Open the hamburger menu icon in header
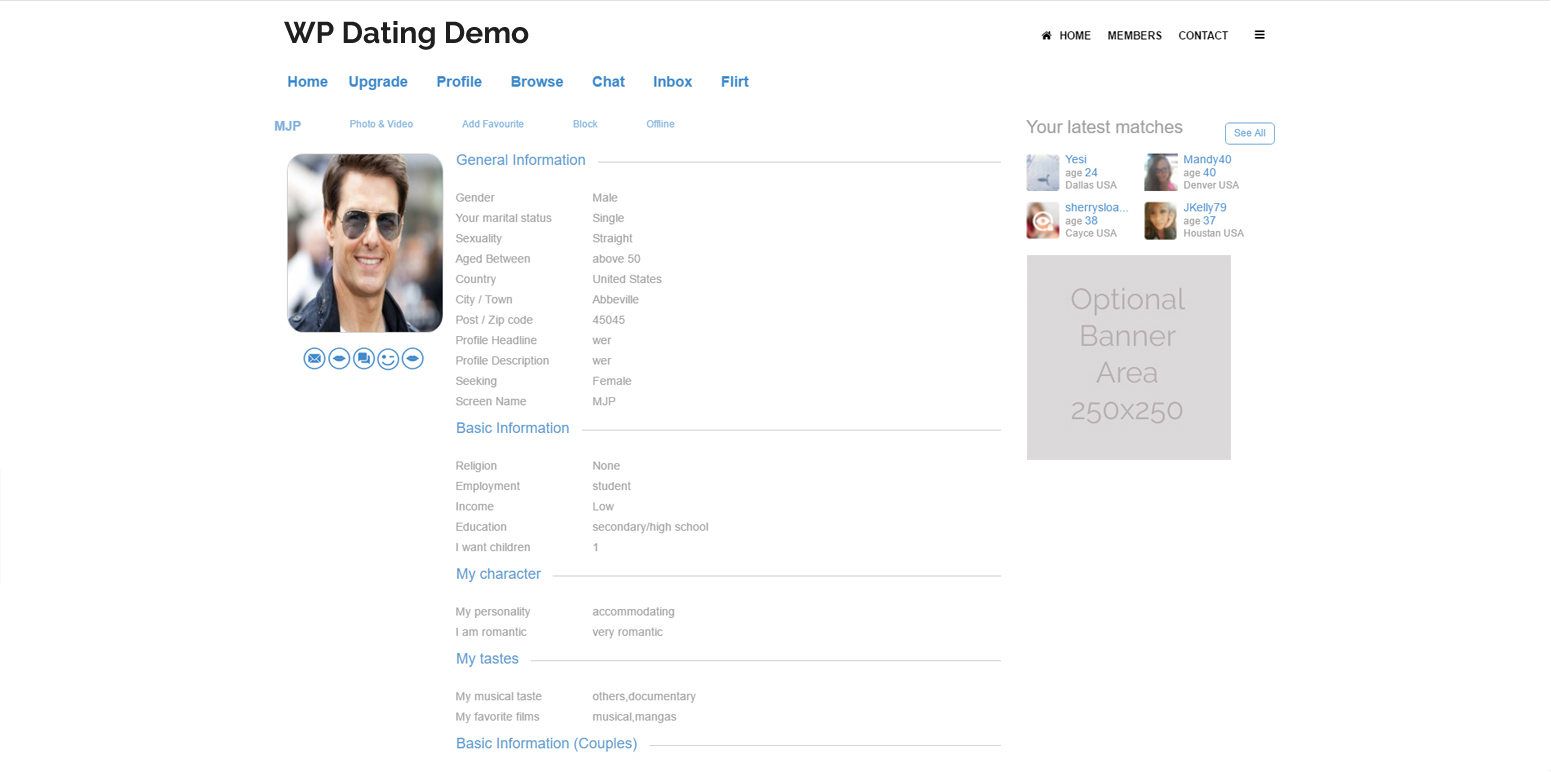The width and height of the screenshot is (1551, 772). 1260,35
